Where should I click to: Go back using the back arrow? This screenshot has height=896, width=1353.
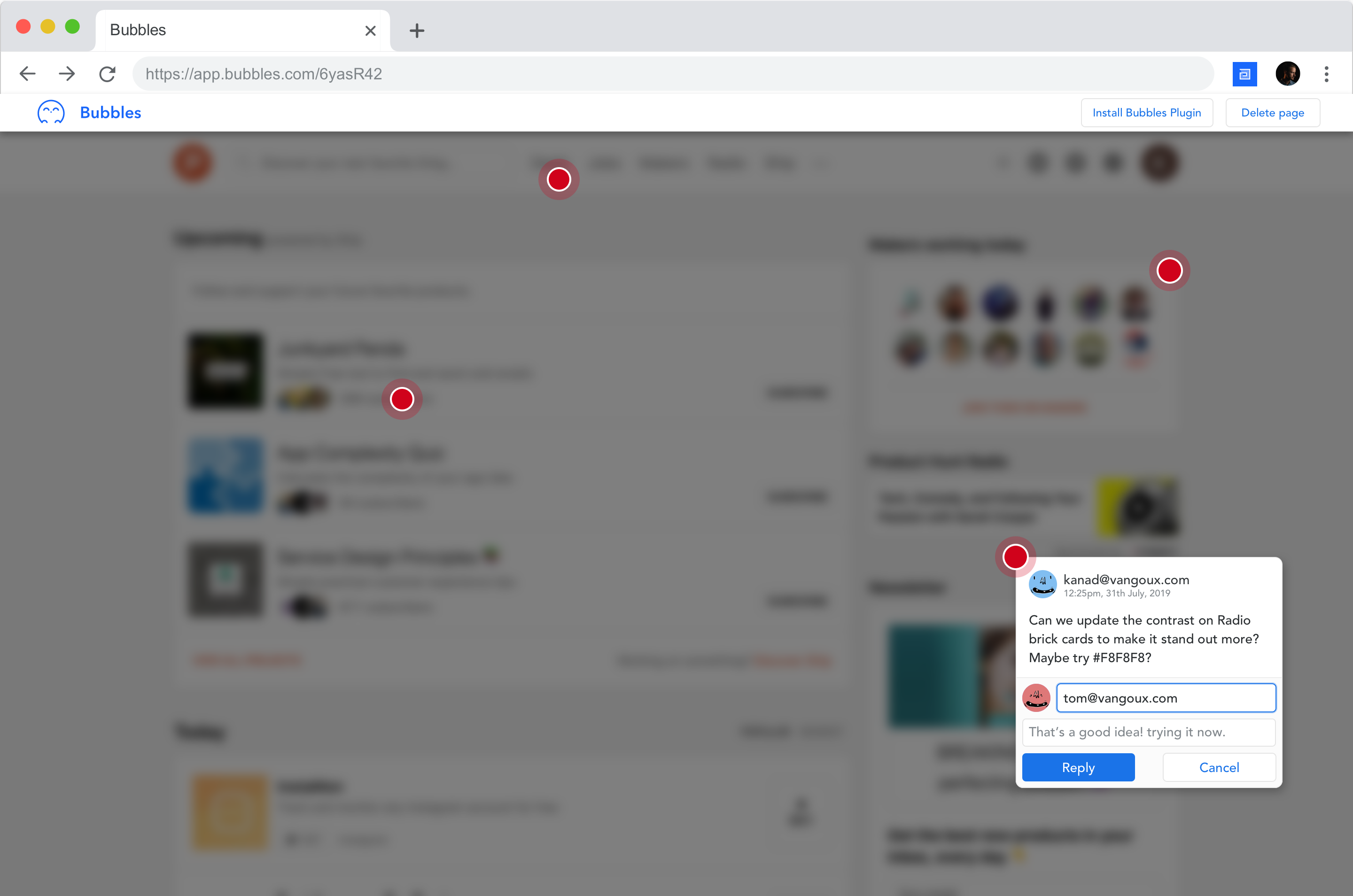27,74
